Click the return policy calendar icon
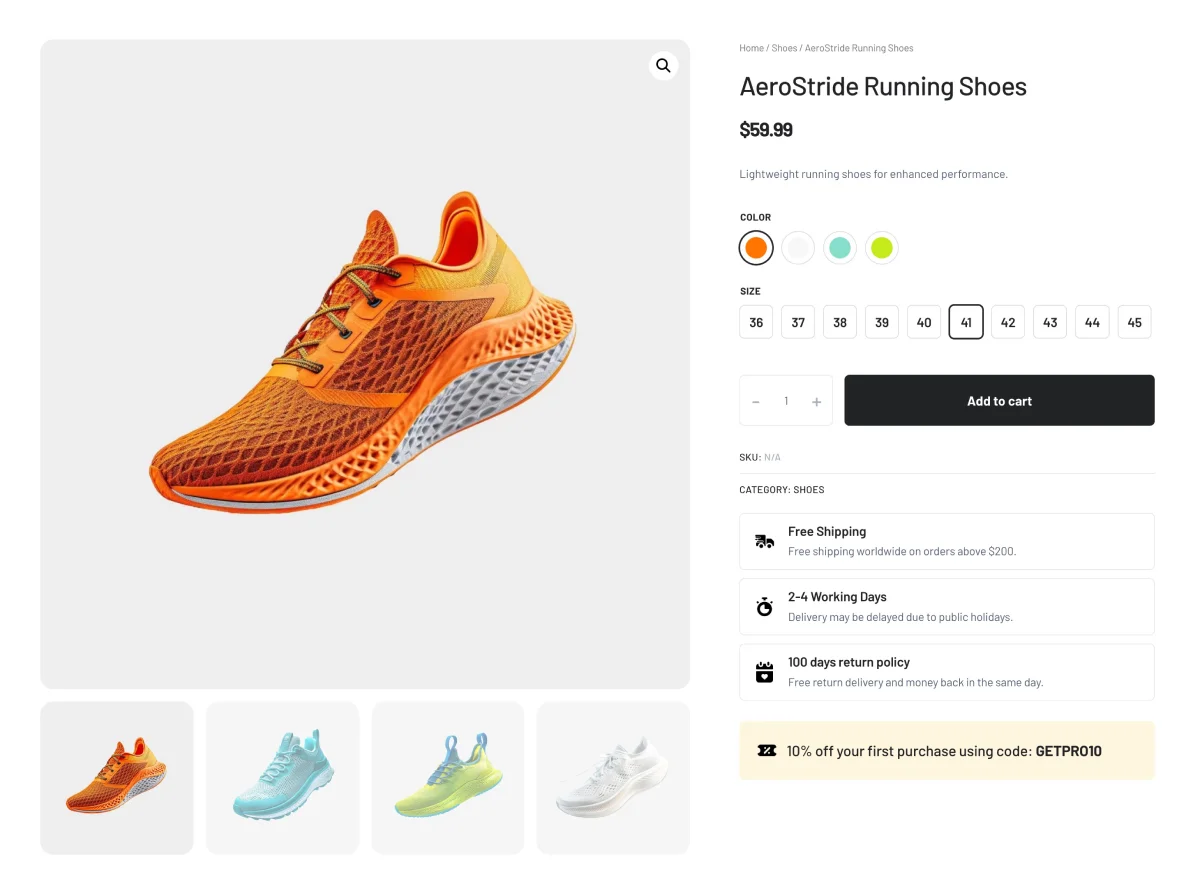The height and width of the screenshot is (893, 1200). click(764, 672)
